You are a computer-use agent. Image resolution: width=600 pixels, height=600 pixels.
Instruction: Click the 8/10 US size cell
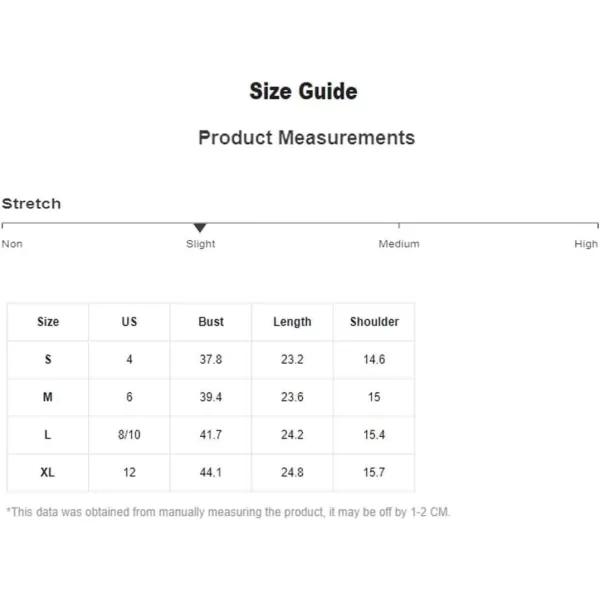pos(129,435)
